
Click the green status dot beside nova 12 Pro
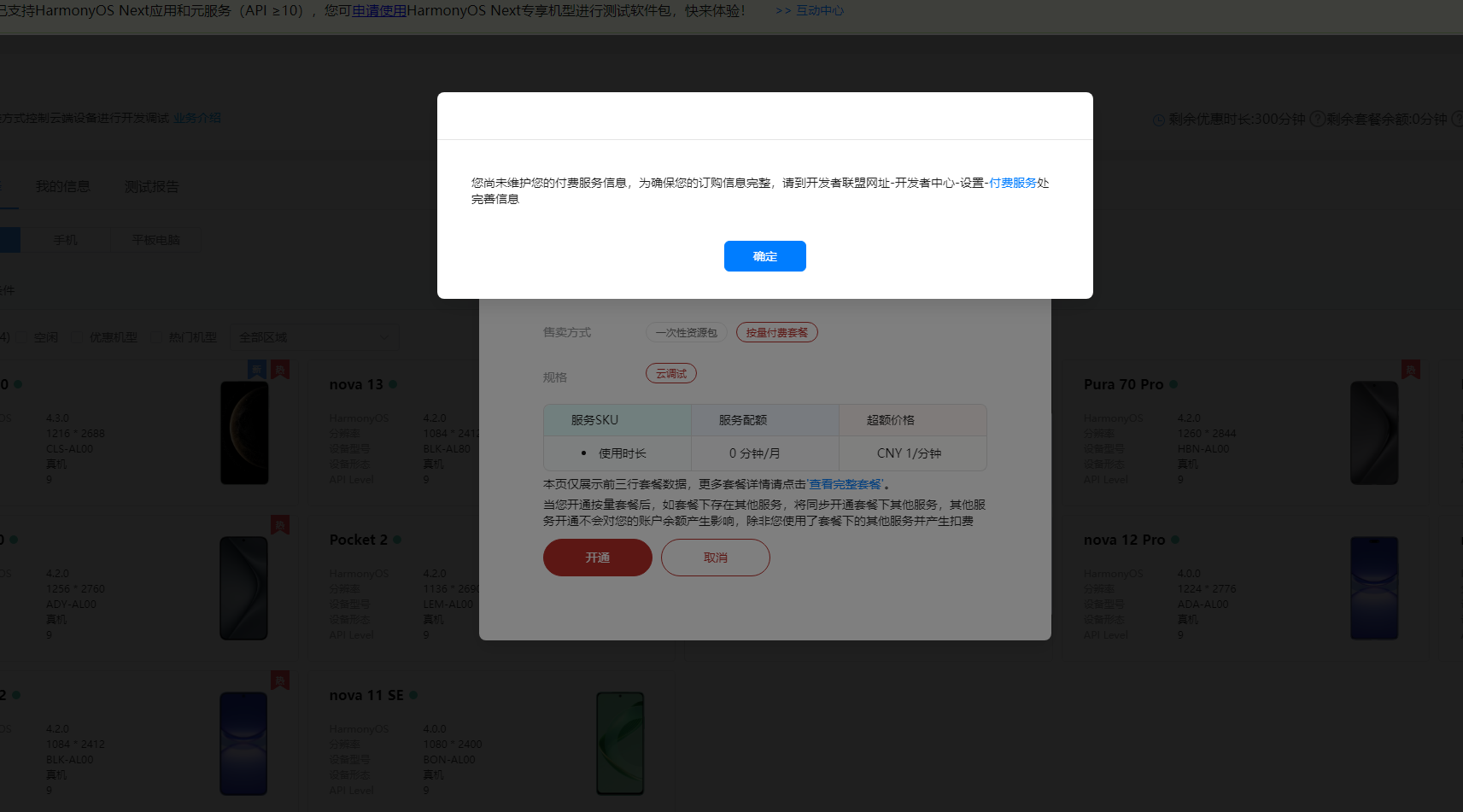(1175, 540)
